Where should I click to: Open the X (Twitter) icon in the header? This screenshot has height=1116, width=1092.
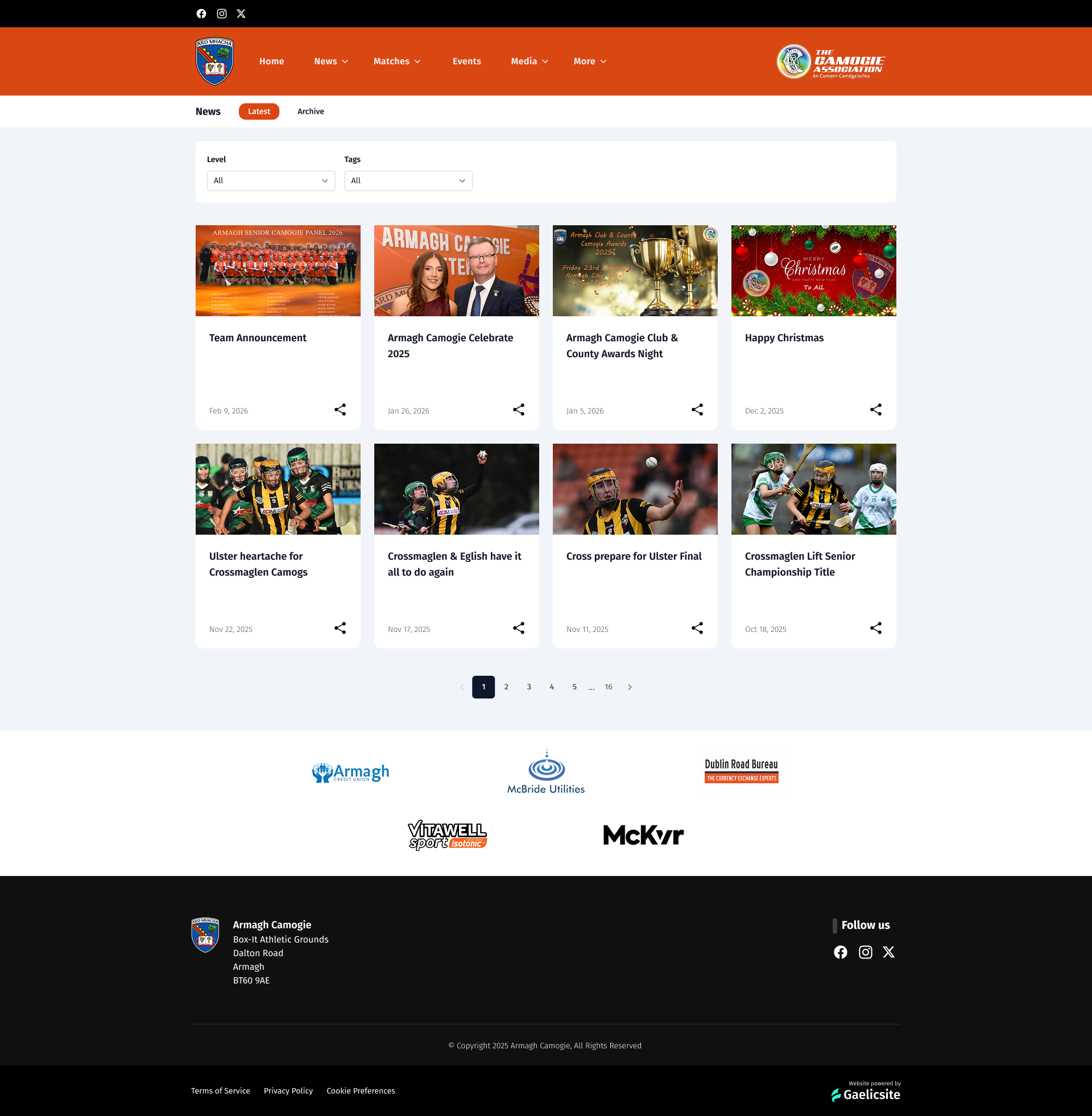pyautogui.click(x=241, y=13)
